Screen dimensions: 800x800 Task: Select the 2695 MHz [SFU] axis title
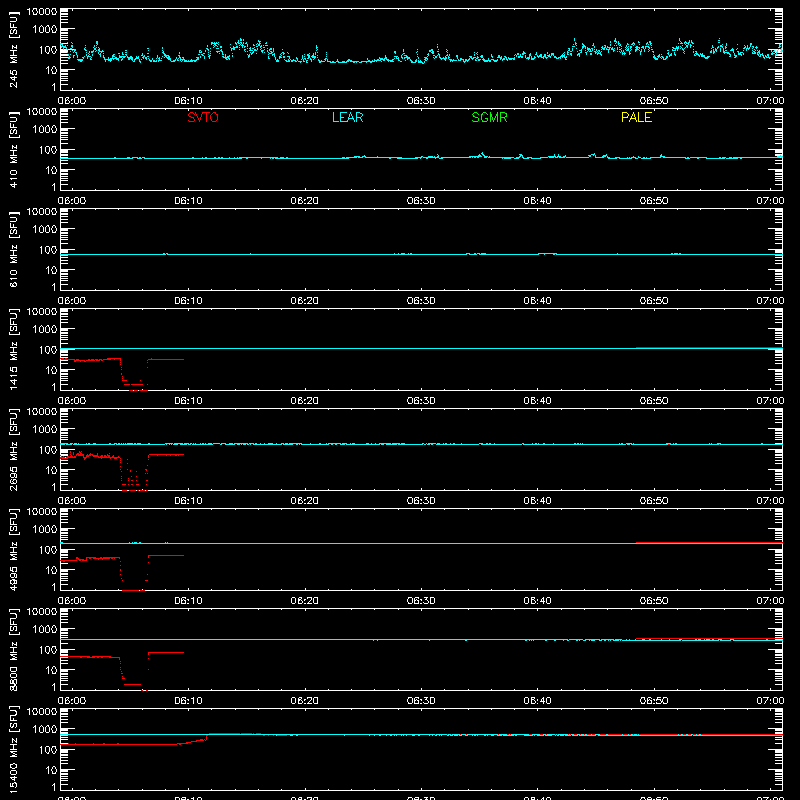[13, 449]
